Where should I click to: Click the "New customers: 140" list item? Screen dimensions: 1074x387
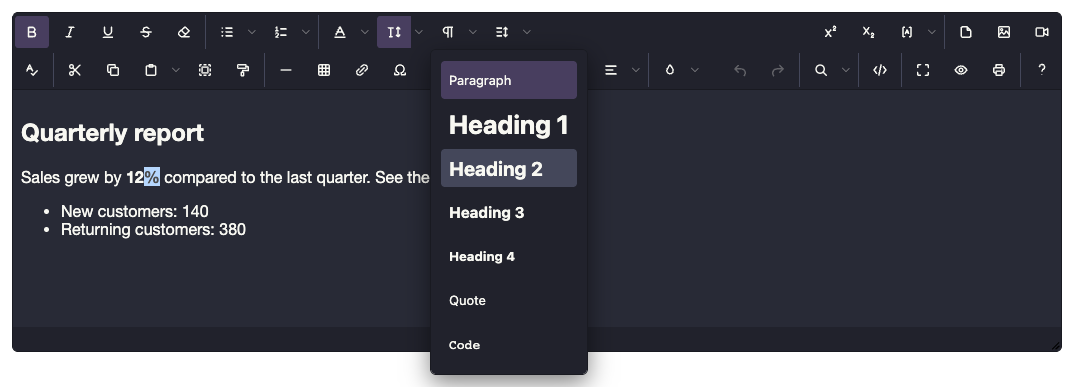[x=135, y=211]
